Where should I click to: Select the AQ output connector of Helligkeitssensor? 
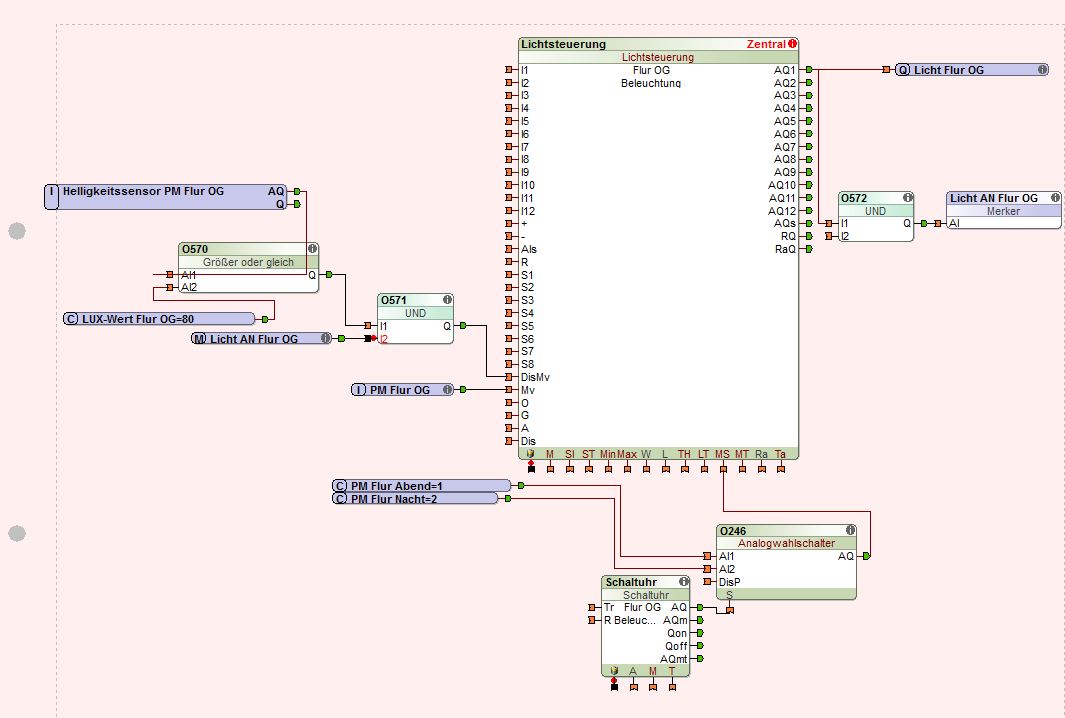(x=297, y=192)
